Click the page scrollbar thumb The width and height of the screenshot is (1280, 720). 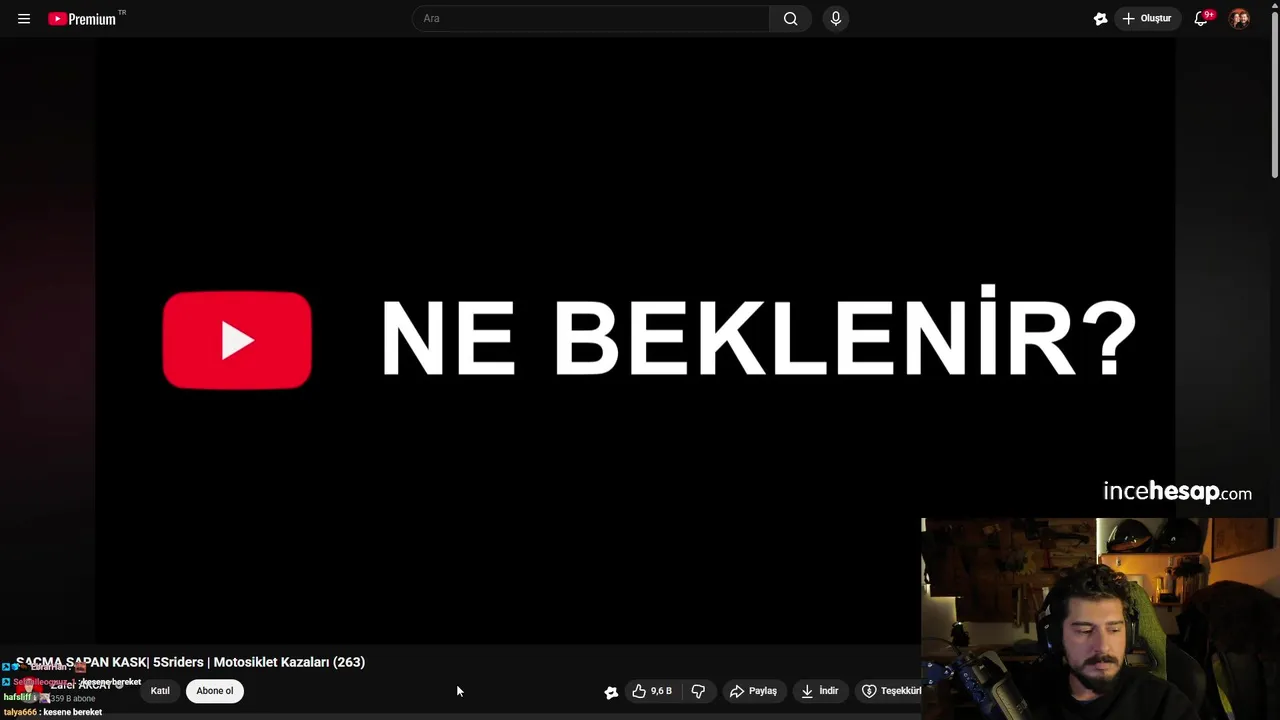(1274, 95)
